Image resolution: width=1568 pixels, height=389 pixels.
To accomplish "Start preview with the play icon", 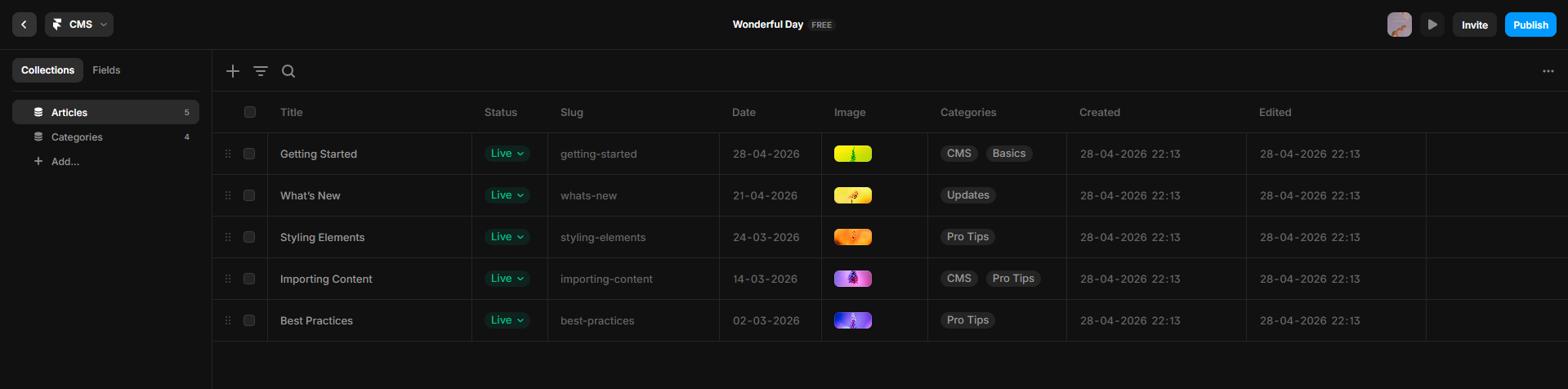I will coord(1432,25).
